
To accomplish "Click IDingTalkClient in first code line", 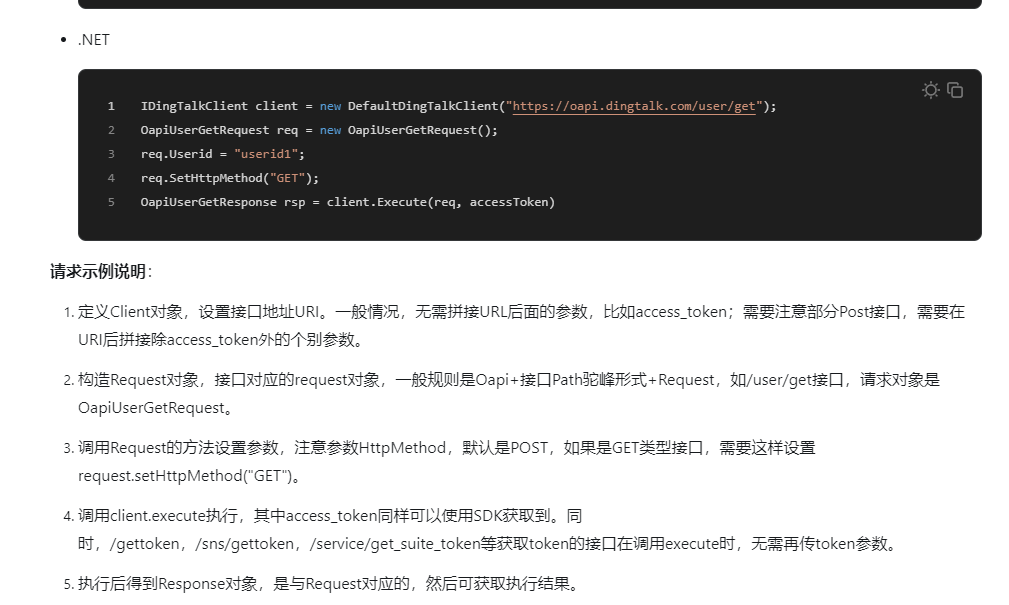I will tap(194, 106).
